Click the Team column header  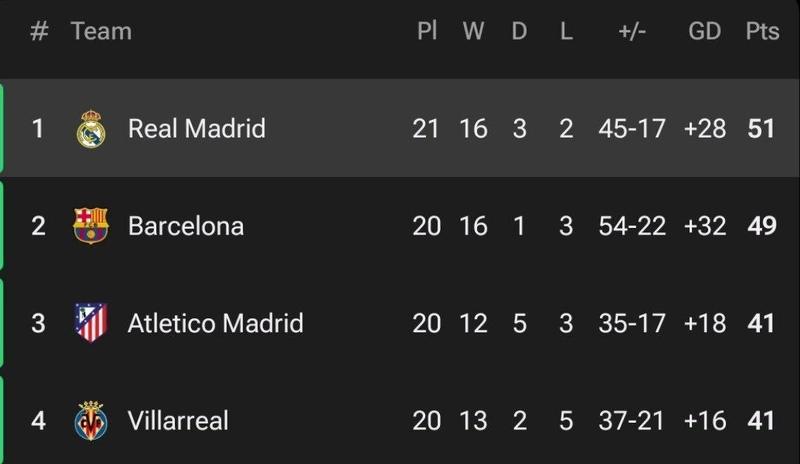click(101, 32)
